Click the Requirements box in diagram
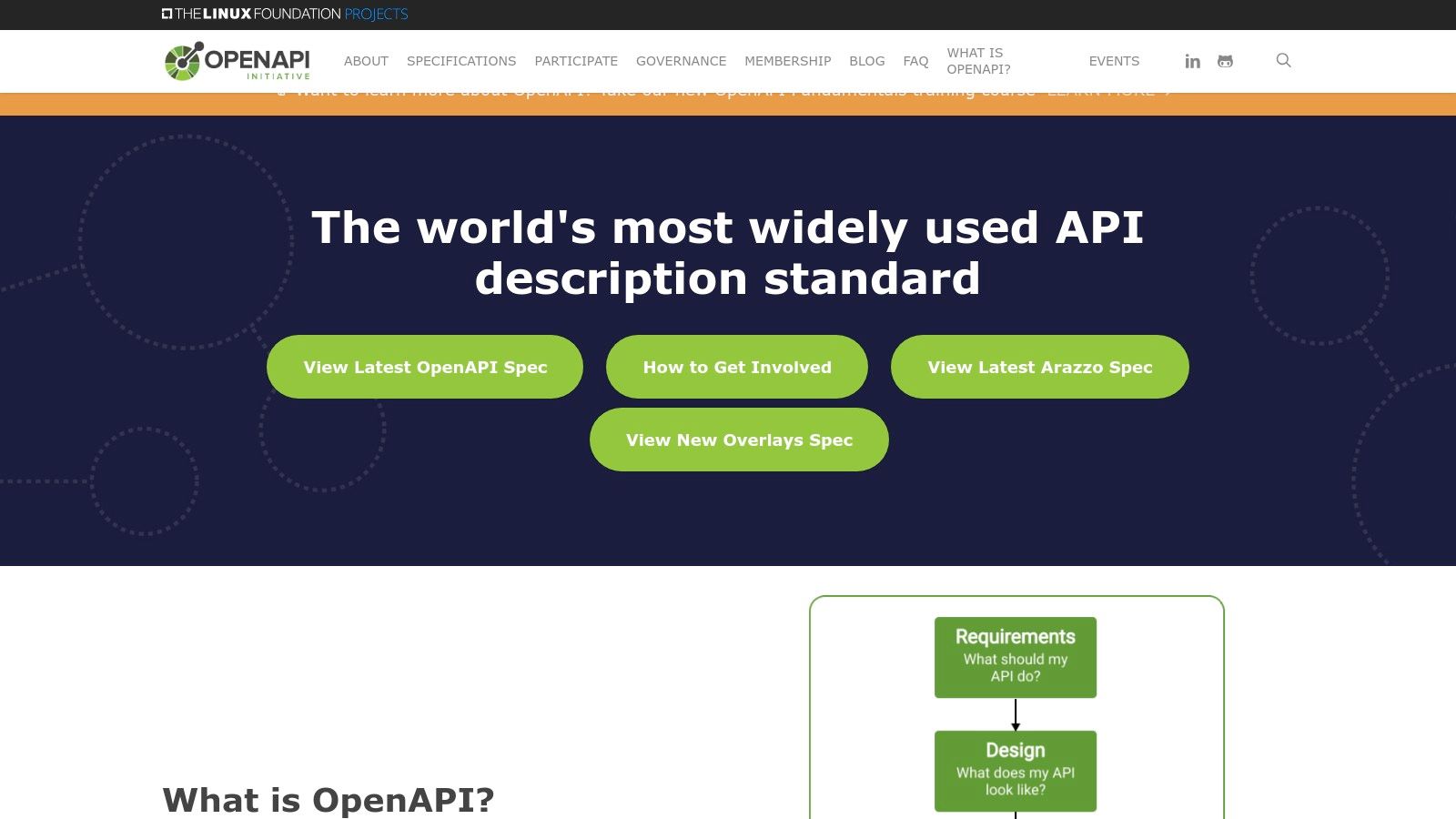Image resolution: width=1456 pixels, height=819 pixels. pyautogui.click(x=1015, y=657)
